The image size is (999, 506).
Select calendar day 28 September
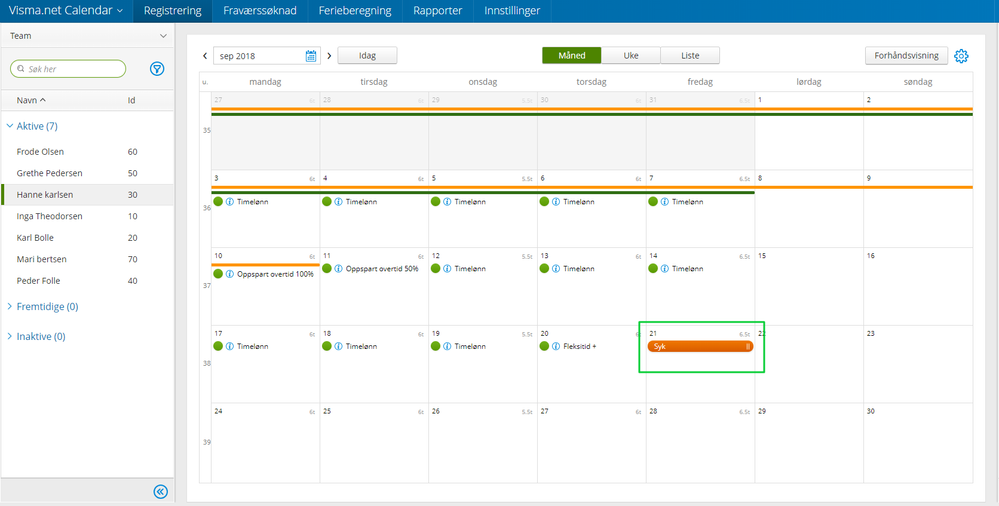(x=700, y=443)
